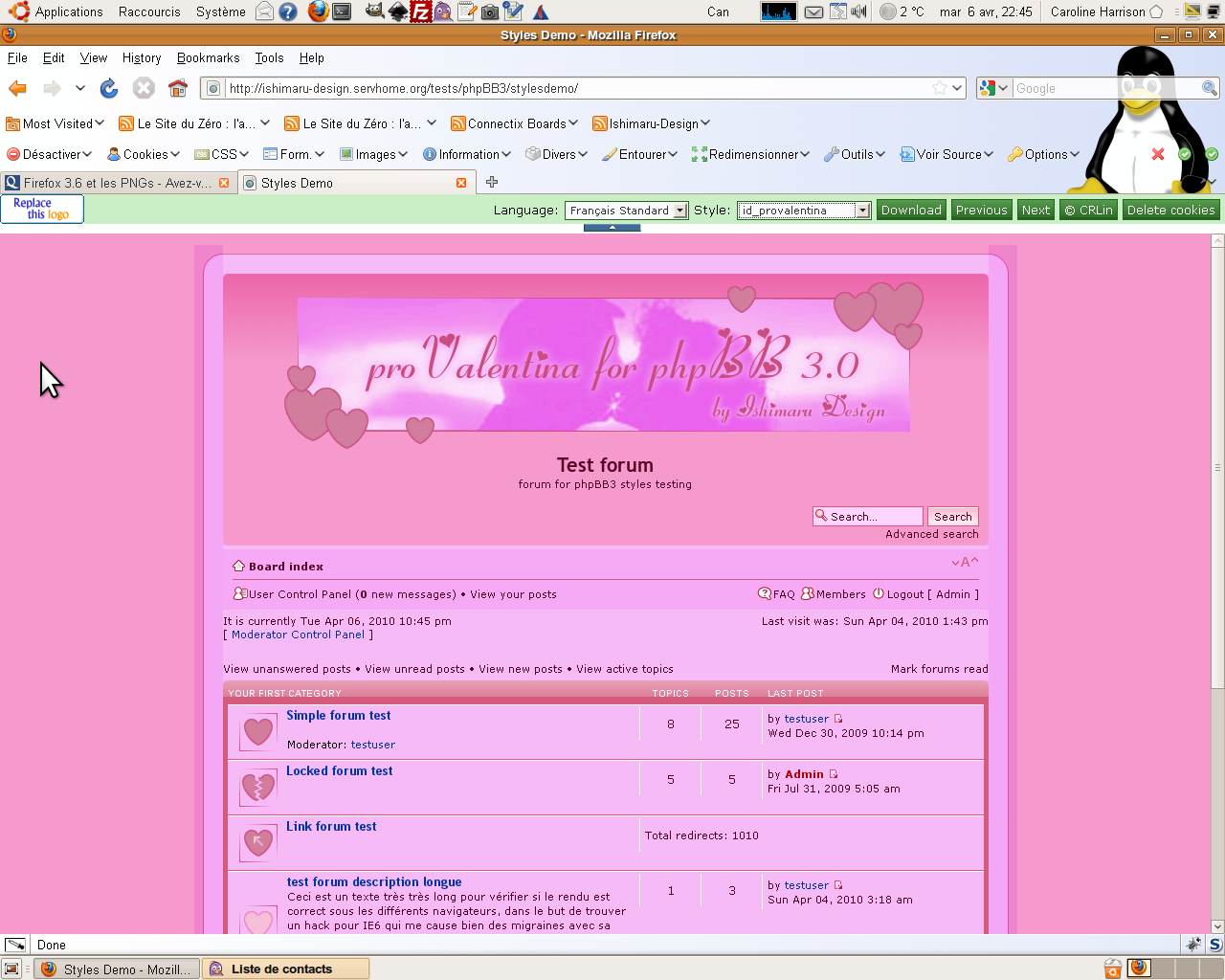This screenshot has height=980, width=1225.
Task: Click the Moderator Control Panel link
Action: [x=298, y=635]
